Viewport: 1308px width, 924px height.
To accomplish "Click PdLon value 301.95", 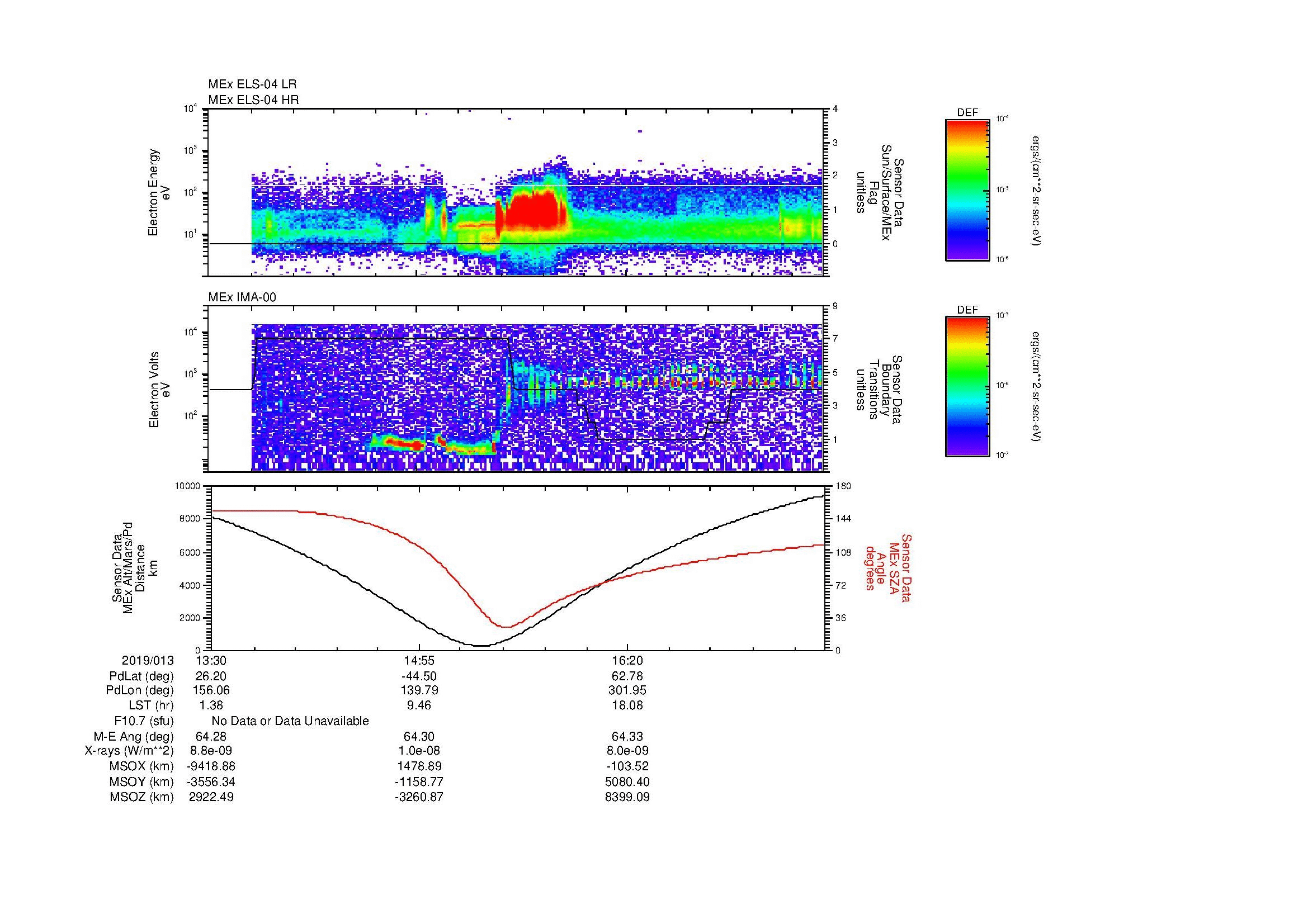I will click(627, 690).
